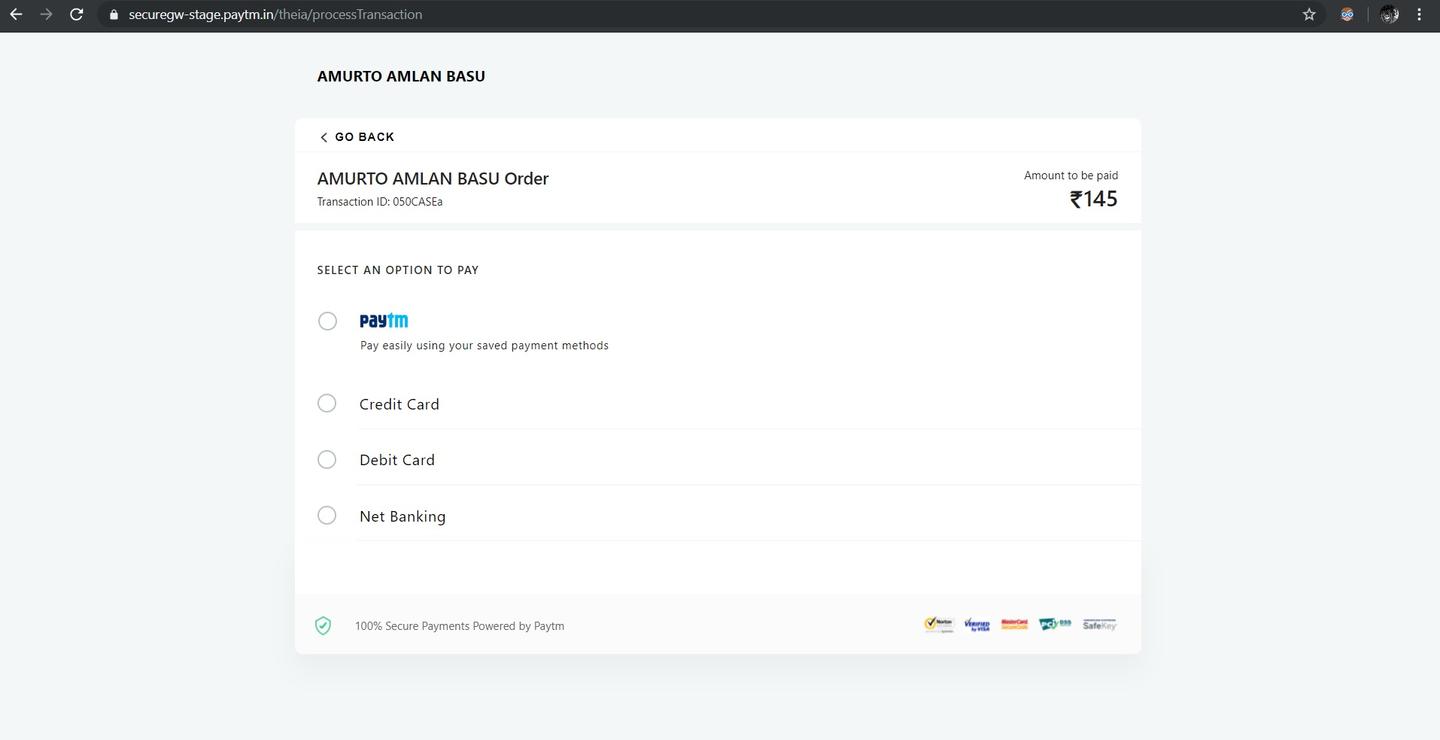
Task: Open the Chrome profile avatar
Action: click(x=1389, y=14)
